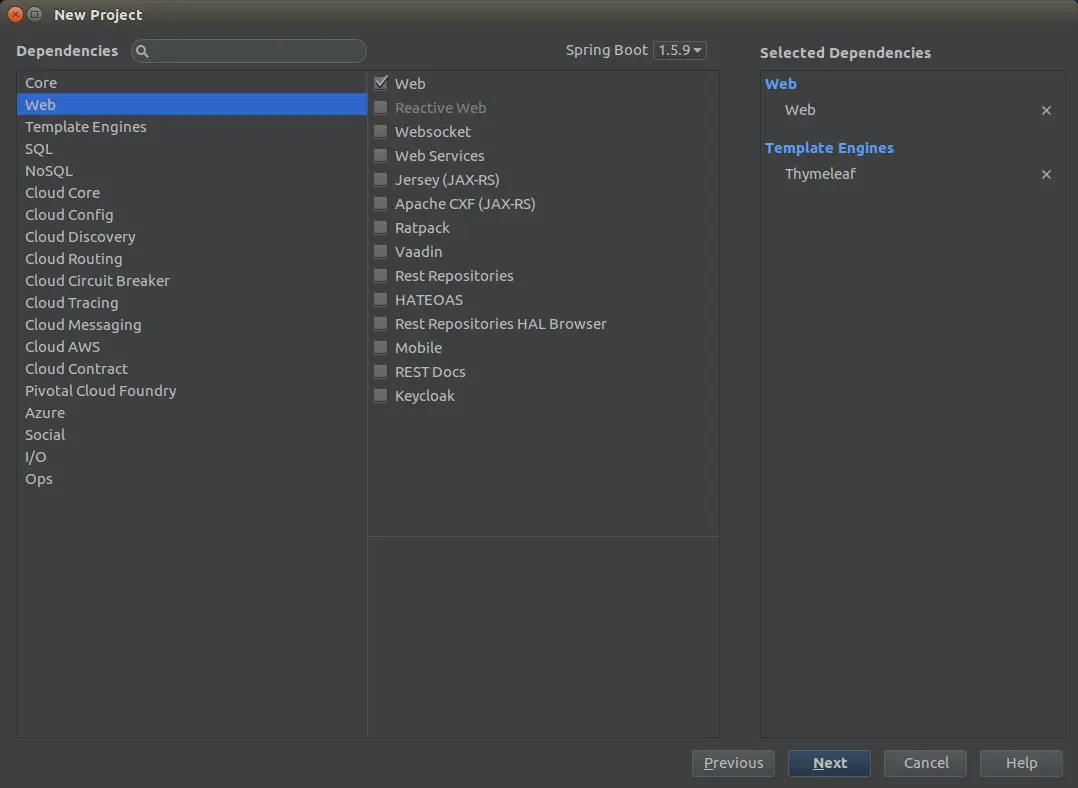
Task: Open Help for this dialog
Action: coord(1021,763)
